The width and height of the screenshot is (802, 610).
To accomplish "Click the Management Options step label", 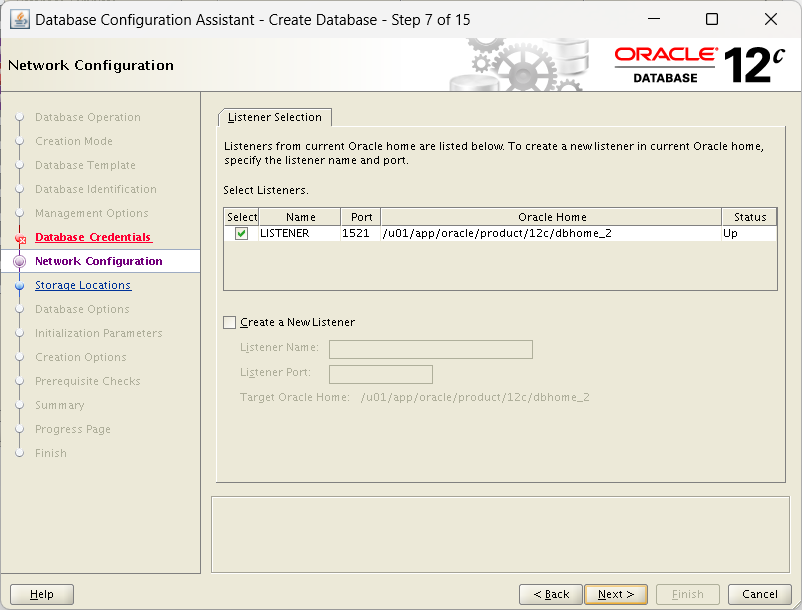I will point(92,213).
